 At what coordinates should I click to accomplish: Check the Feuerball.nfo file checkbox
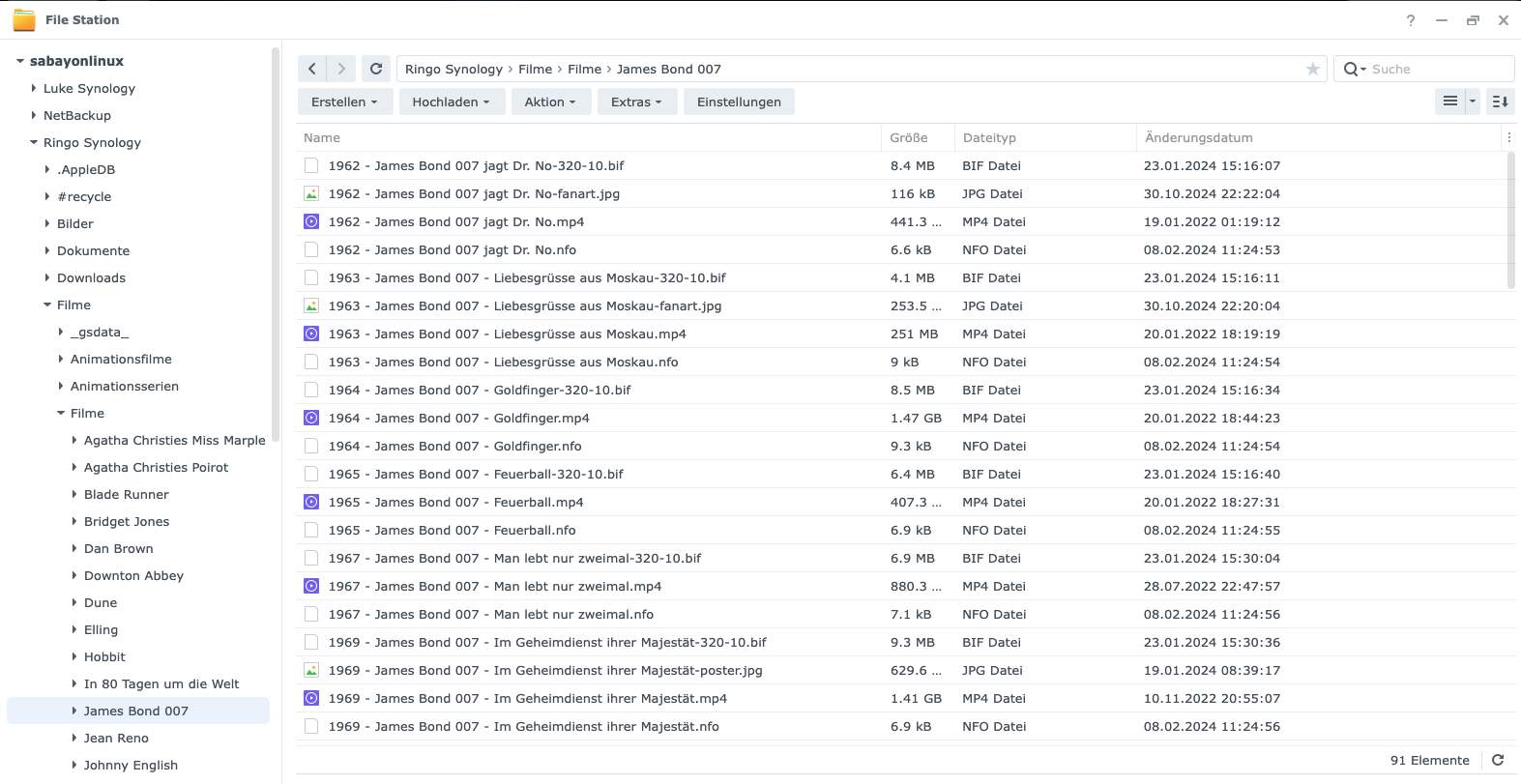click(311, 530)
